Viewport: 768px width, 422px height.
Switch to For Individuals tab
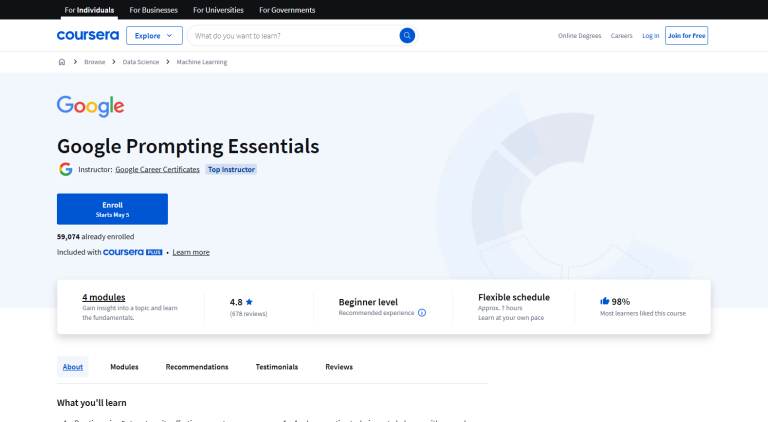[x=89, y=10]
